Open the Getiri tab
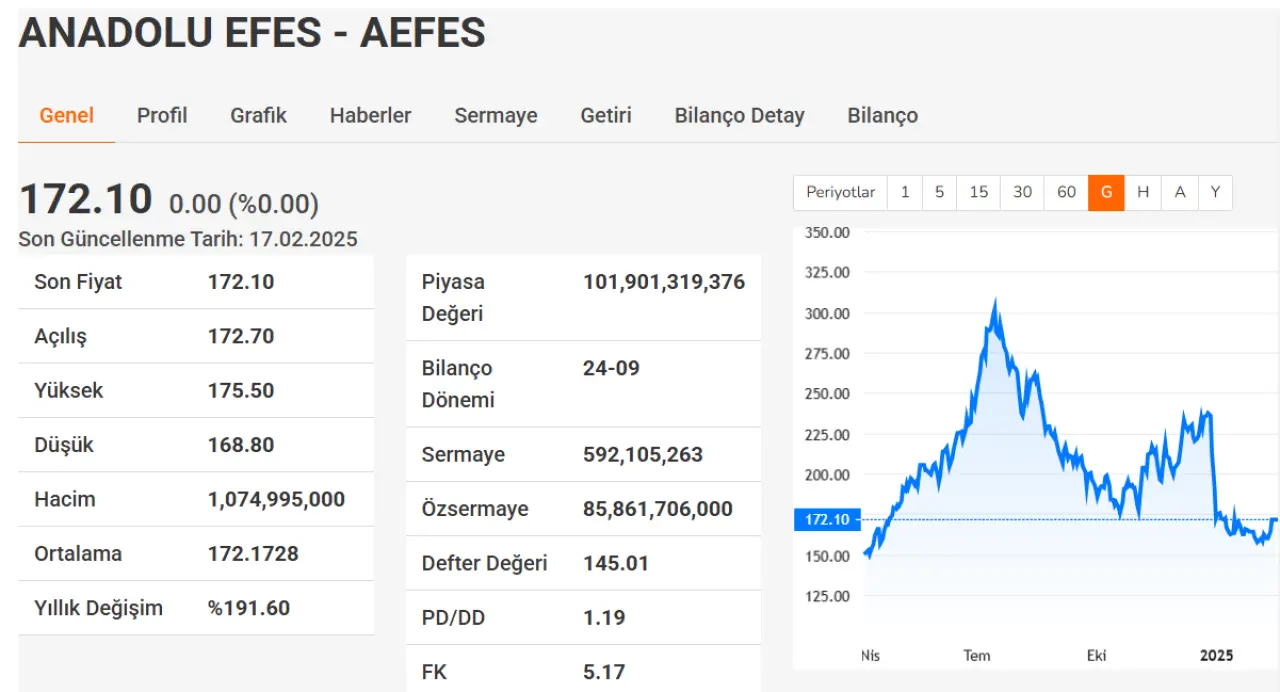 pyautogui.click(x=606, y=115)
